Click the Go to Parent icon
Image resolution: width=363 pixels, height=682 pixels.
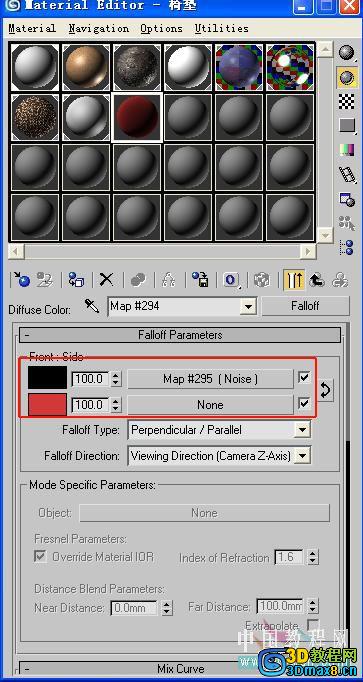pos(317,280)
